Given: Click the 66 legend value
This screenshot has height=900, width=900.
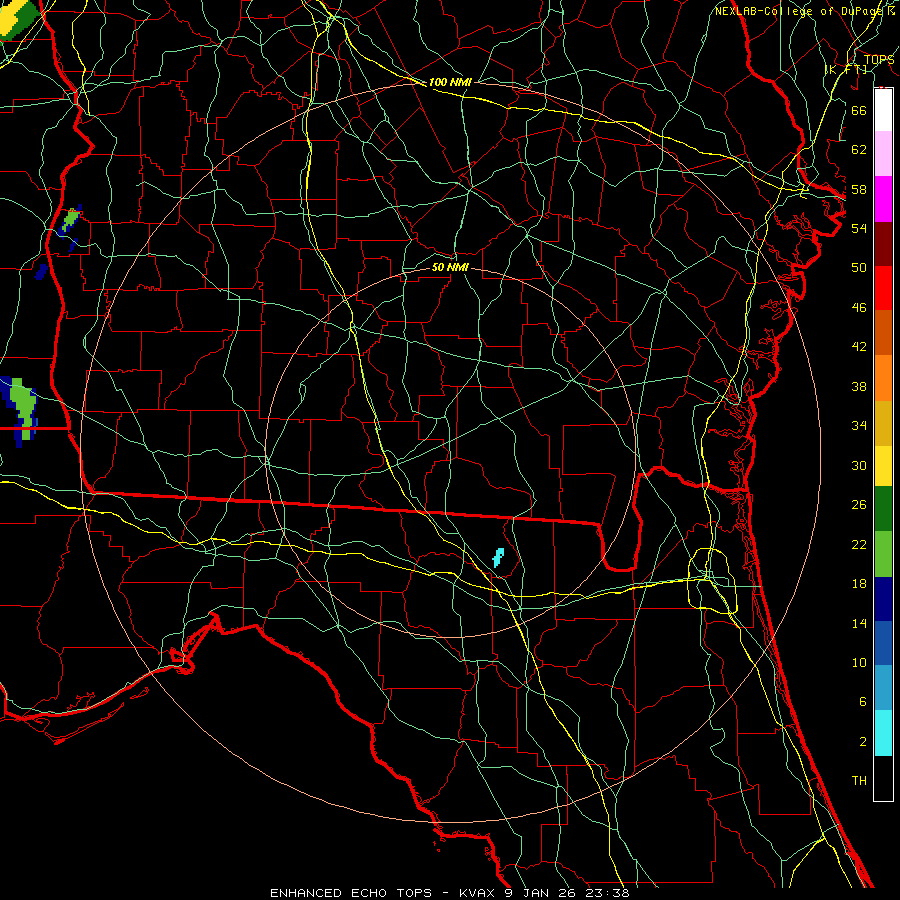Looking at the screenshot, I should tap(859, 110).
